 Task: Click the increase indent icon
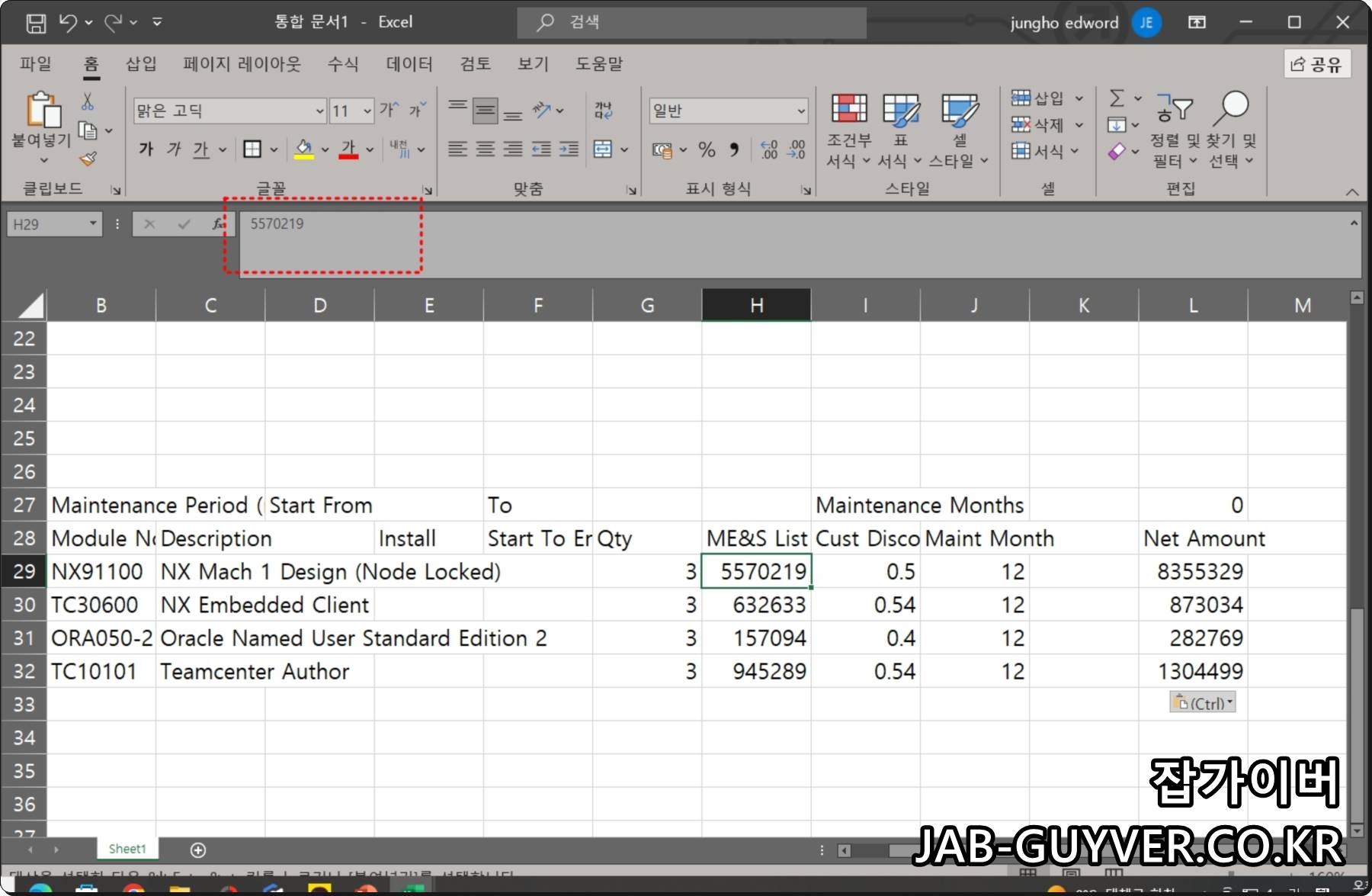[569, 149]
